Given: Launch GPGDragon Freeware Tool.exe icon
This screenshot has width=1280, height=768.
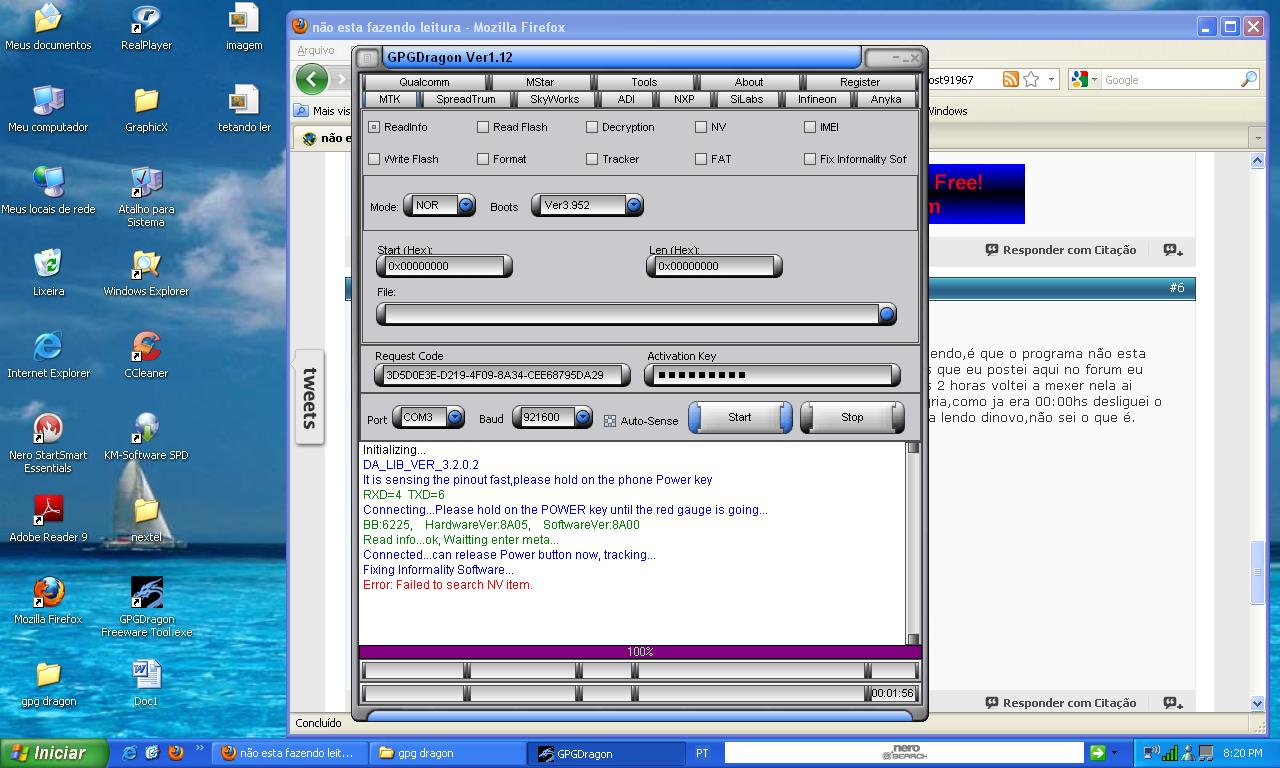Looking at the screenshot, I should [x=146, y=607].
